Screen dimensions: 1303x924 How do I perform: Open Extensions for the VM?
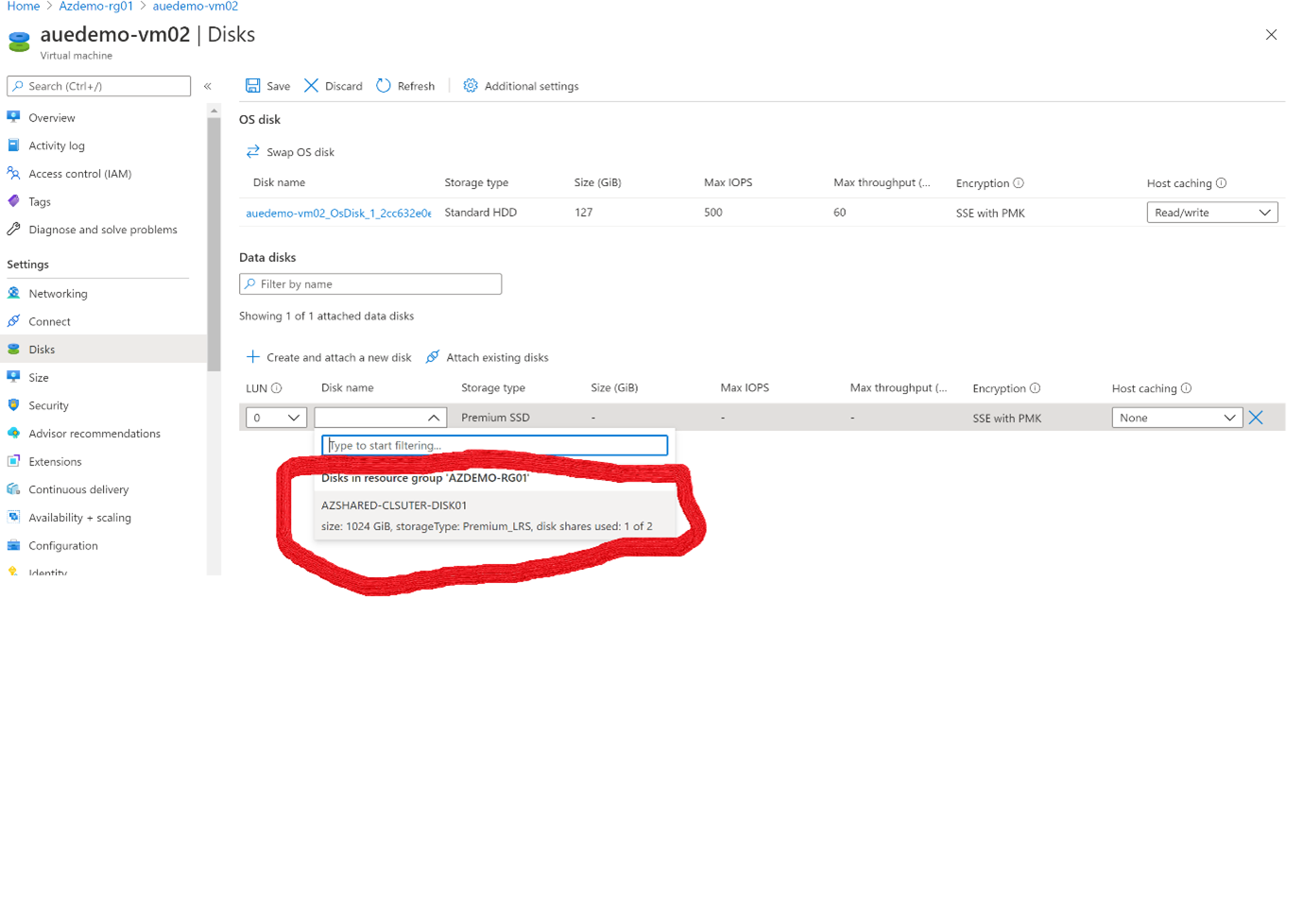tap(54, 461)
